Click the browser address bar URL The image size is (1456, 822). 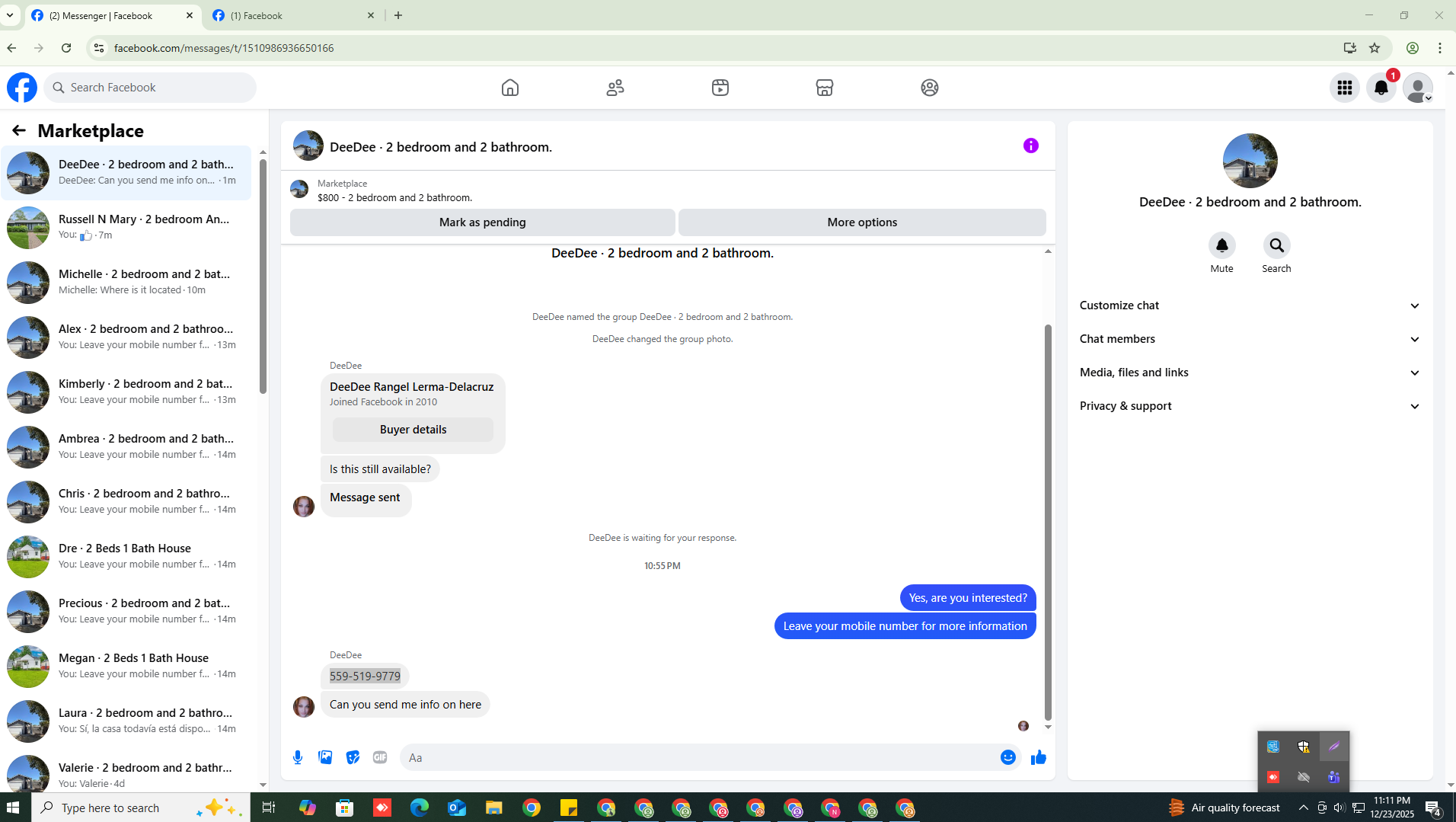point(224,48)
